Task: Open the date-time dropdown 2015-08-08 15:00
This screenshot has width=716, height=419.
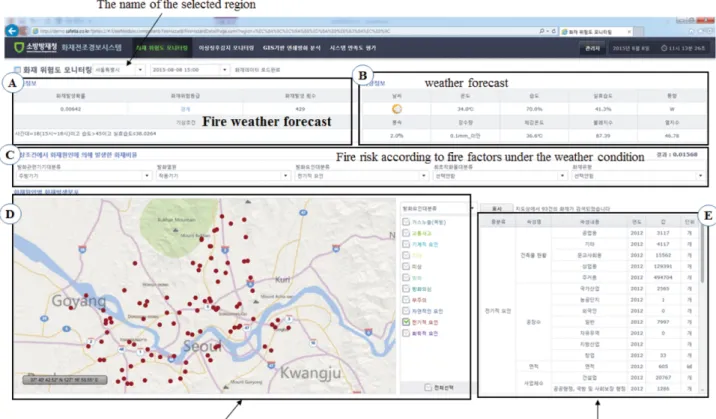Action: pos(190,70)
